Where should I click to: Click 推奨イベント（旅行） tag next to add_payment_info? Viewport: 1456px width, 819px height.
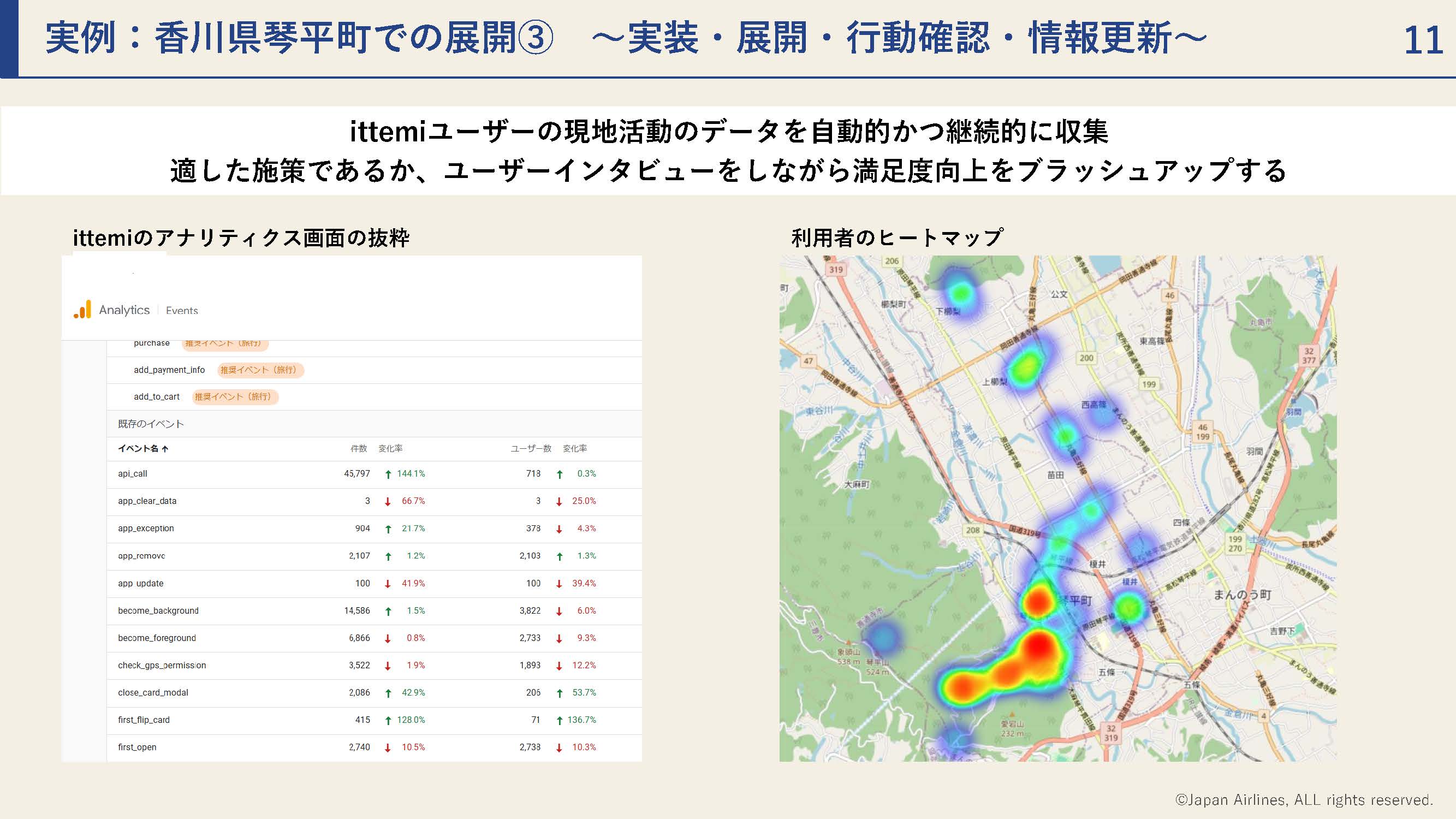click(x=260, y=370)
